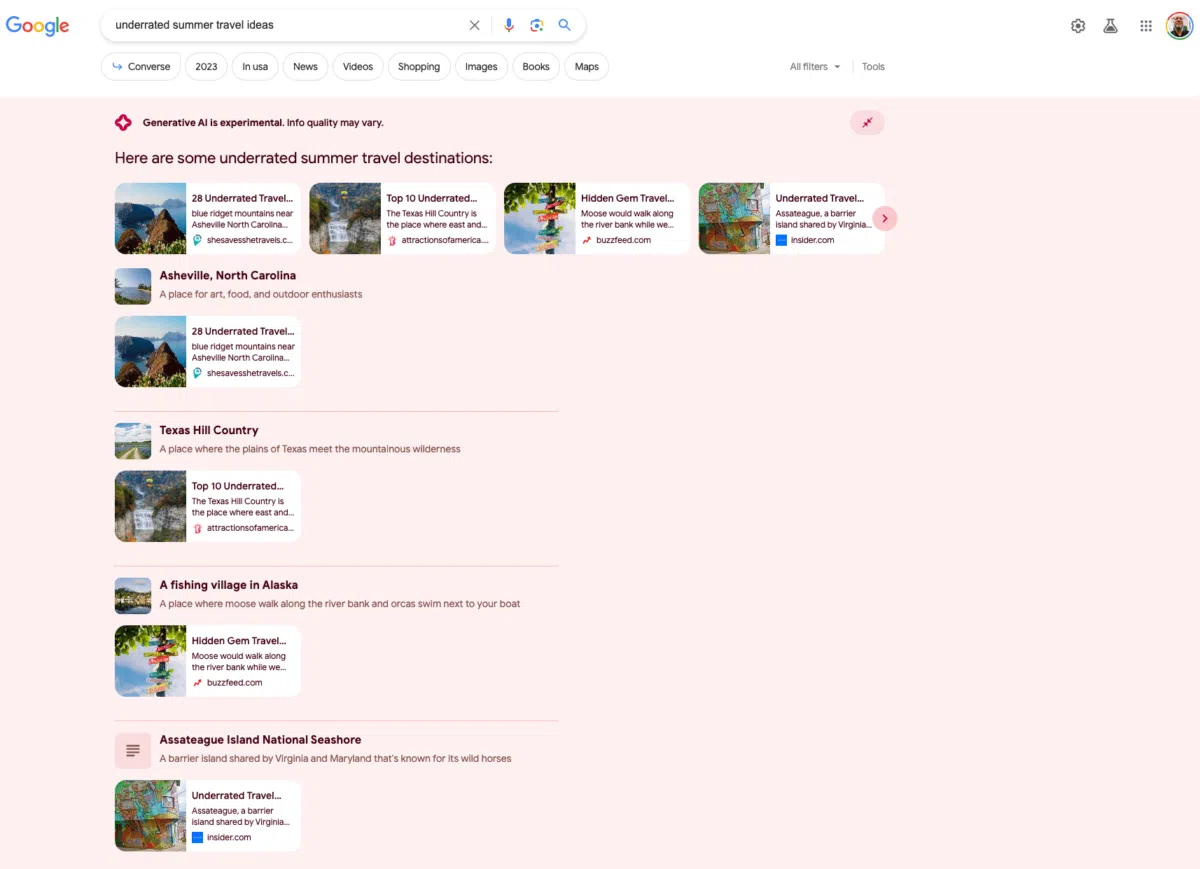Open the Tools options

873,67
